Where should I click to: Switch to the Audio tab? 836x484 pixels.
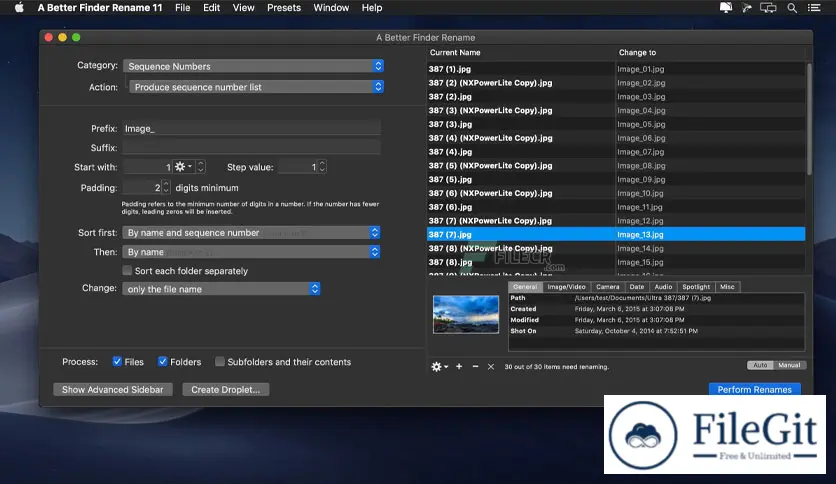click(663, 287)
